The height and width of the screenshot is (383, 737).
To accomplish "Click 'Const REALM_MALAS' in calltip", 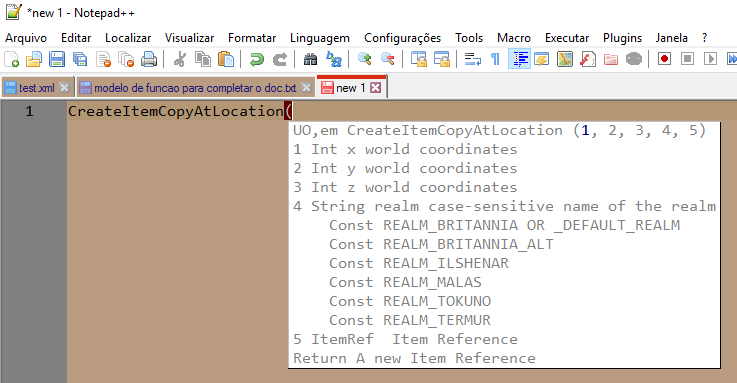I will point(405,282).
